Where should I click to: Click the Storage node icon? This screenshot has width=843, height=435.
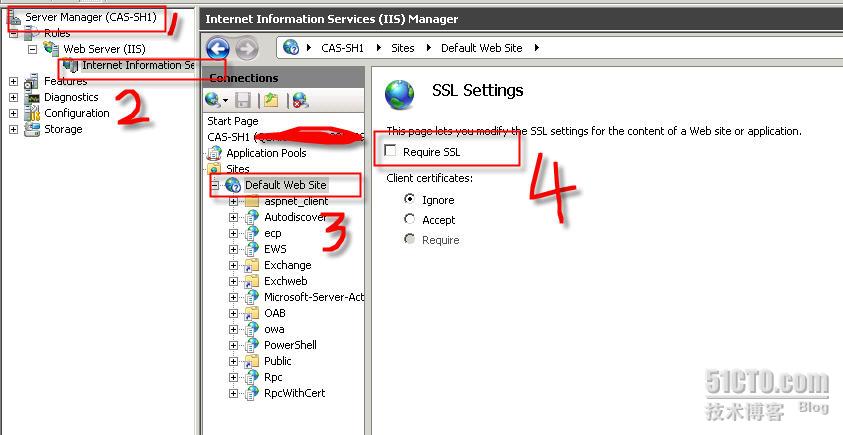click(x=32, y=129)
